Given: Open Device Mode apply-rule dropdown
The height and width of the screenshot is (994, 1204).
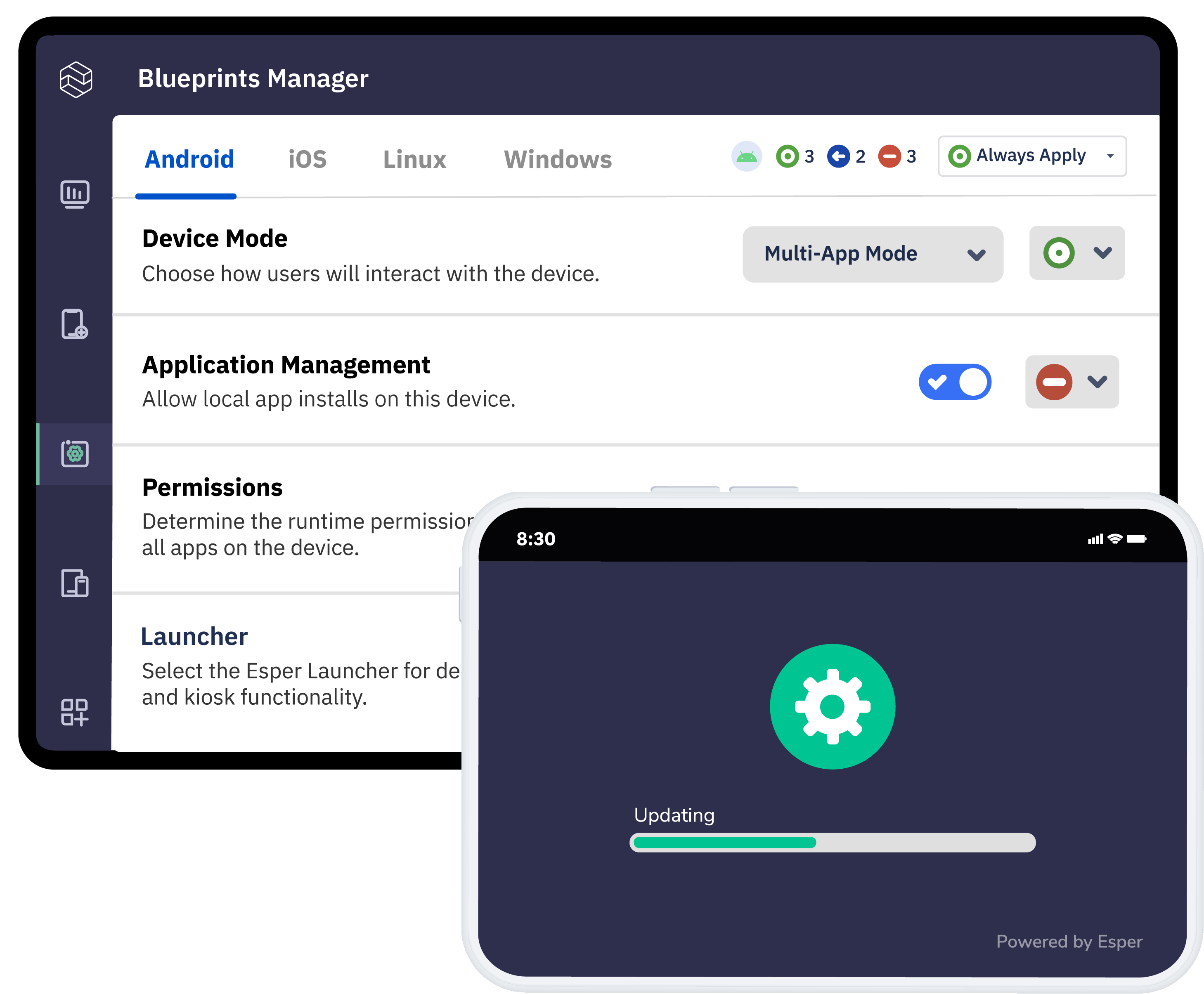Looking at the screenshot, I should coord(1076,253).
